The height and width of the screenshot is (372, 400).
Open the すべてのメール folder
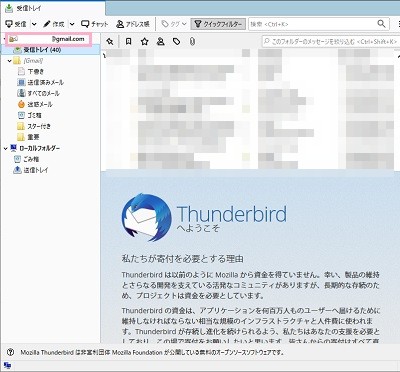tap(39, 94)
